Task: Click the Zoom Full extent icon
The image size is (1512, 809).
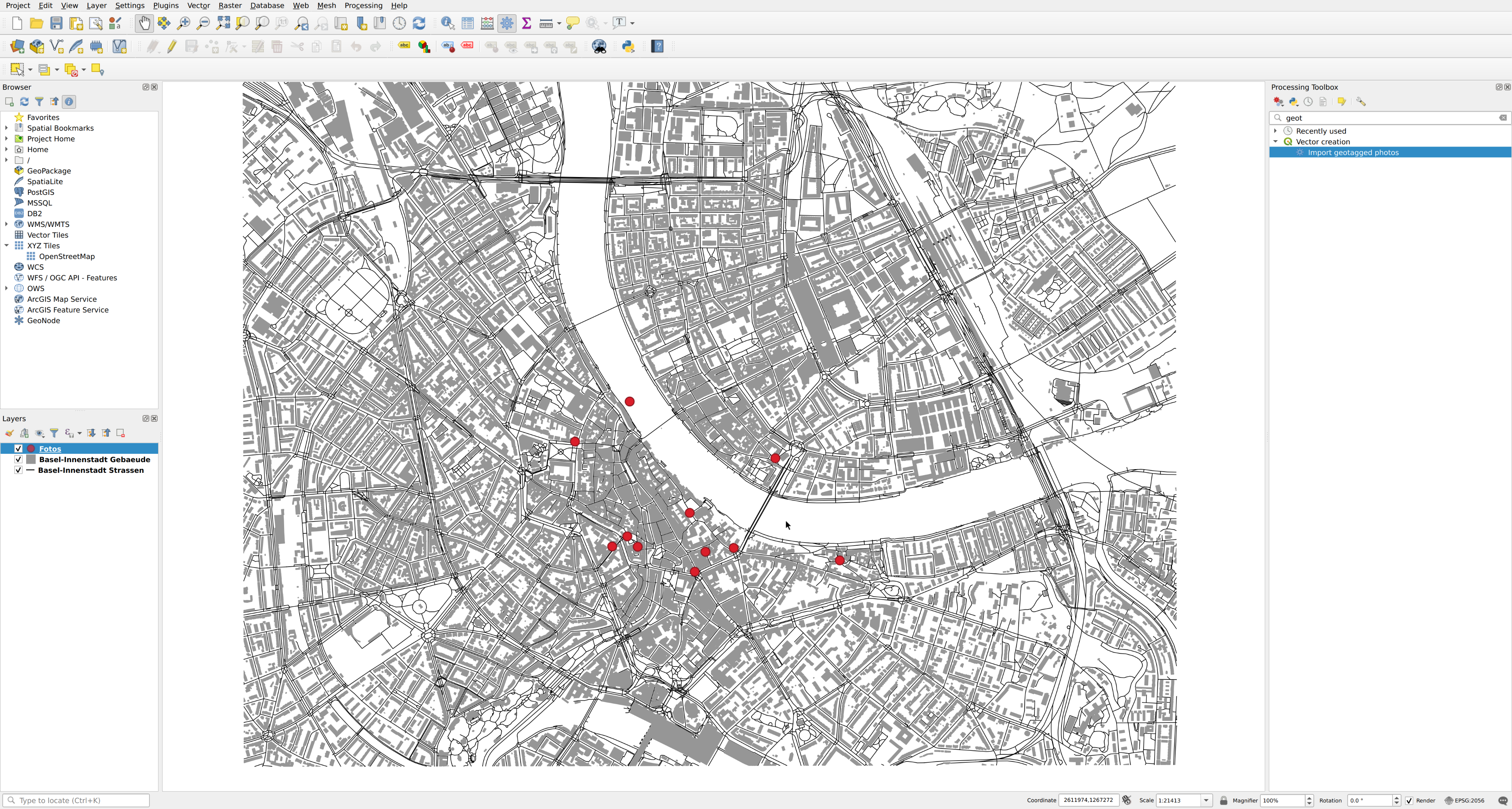Action: point(223,23)
